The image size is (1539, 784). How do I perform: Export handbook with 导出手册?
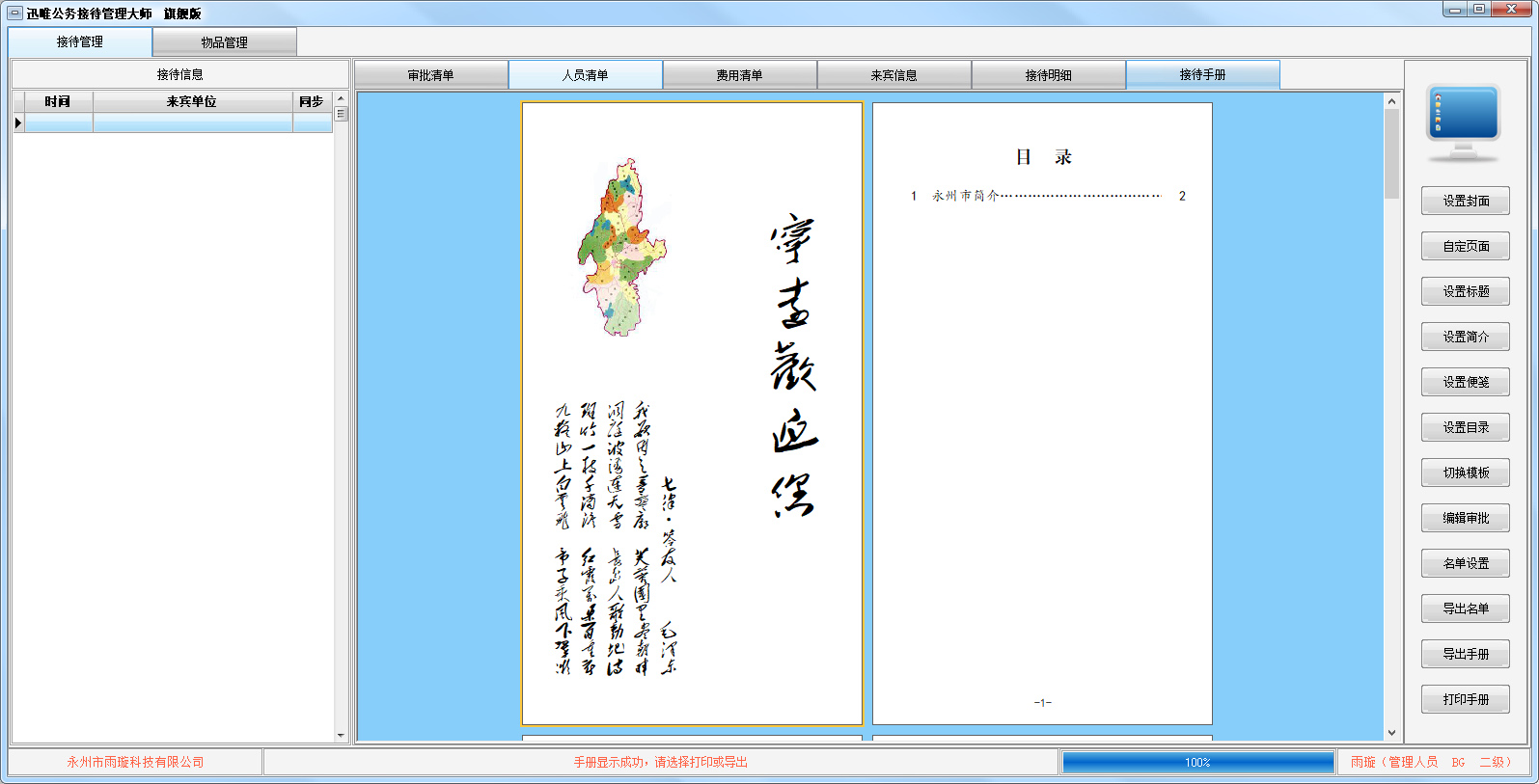[x=1466, y=654]
